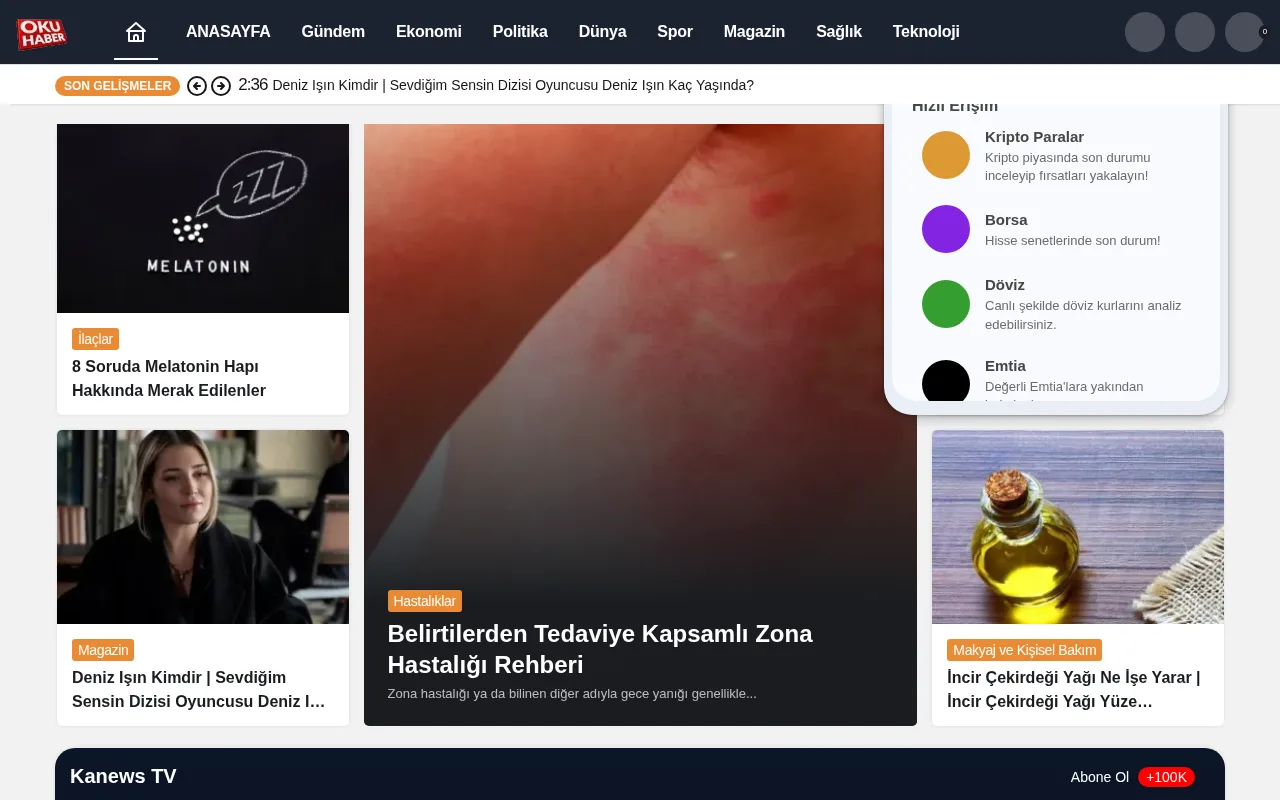Open the Zona Hastalığı Rehberi article
Viewport: 1280px width, 800px height.
point(600,648)
